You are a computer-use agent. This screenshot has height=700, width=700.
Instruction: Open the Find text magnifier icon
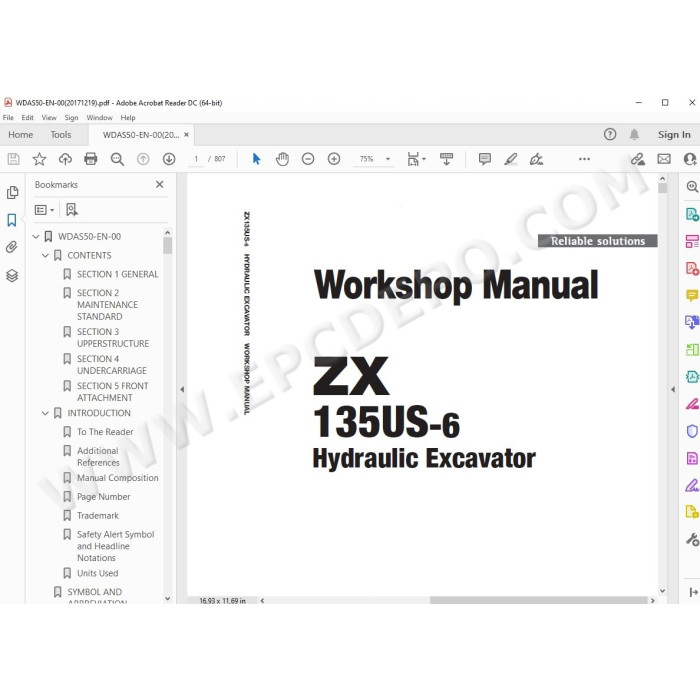(x=117, y=159)
